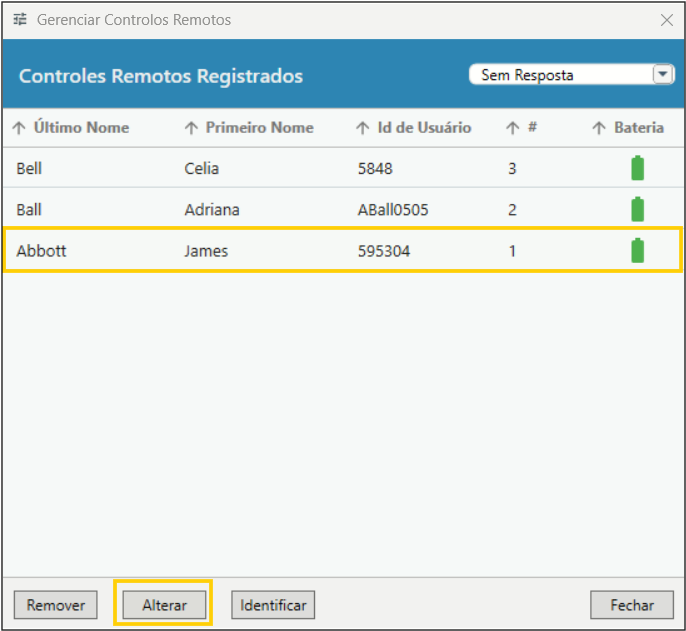
Task: Sort by Bateria column arrow
Action: (x=599, y=128)
